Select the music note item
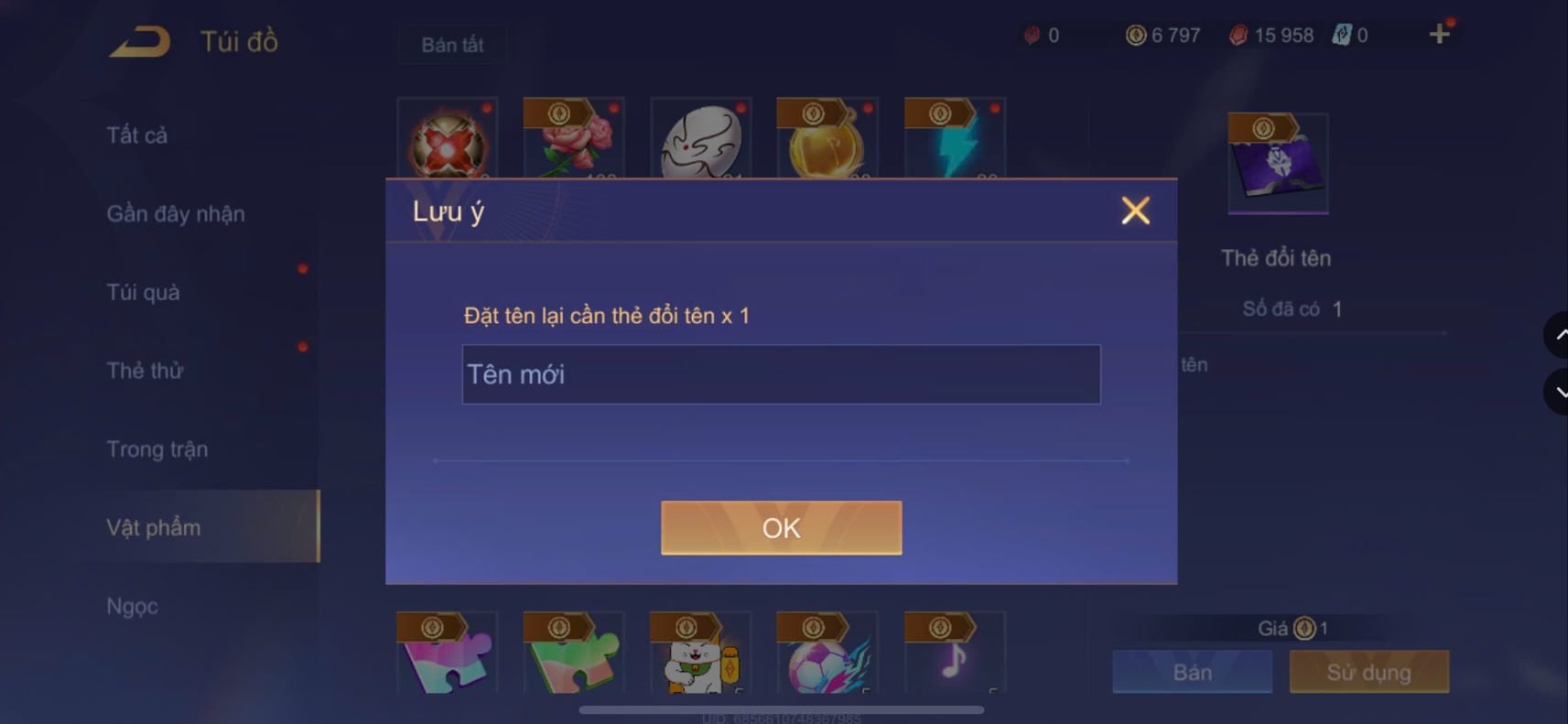 pyautogui.click(x=955, y=652)
